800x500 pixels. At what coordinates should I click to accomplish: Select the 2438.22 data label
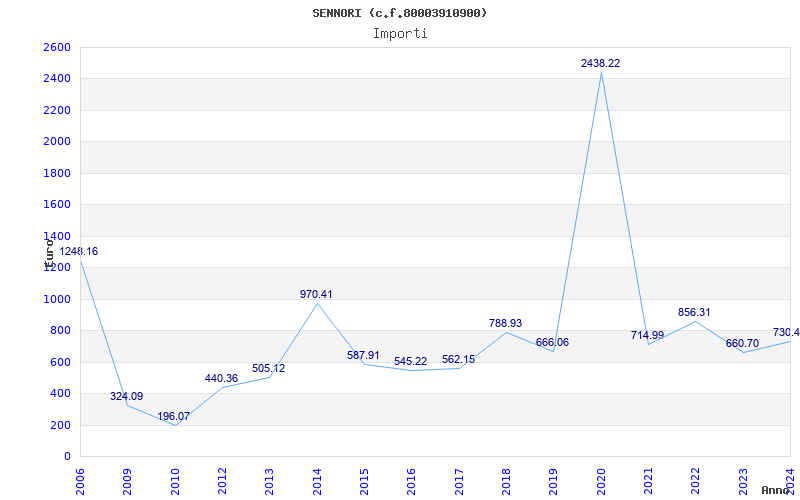(x=601, y=63)
